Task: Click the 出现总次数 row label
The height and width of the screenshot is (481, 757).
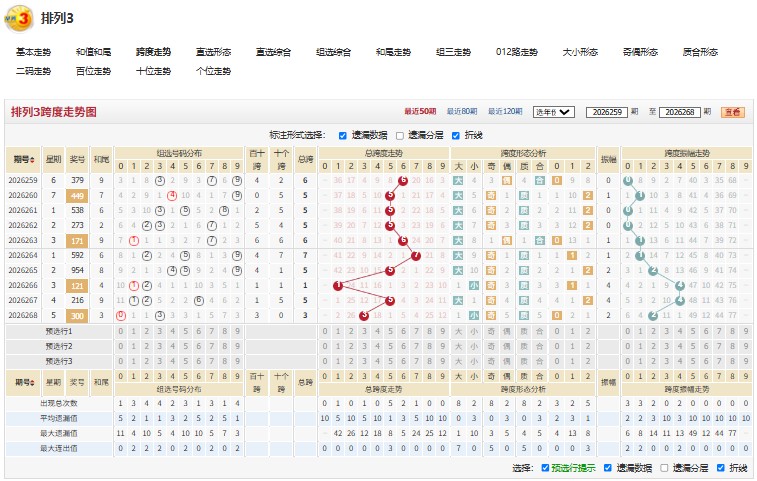Action: [59, 404]
